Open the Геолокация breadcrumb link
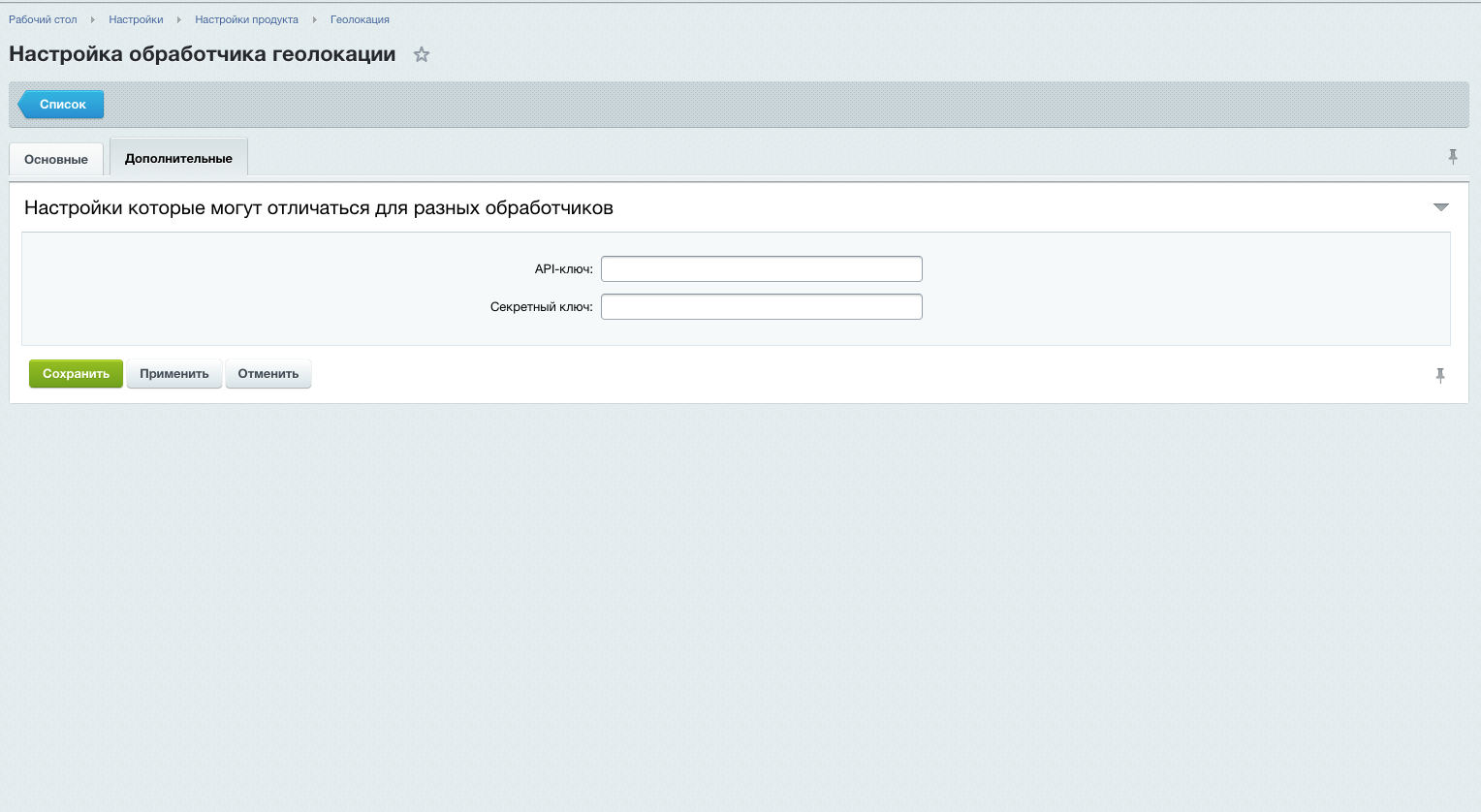The height and width of the screenshot is (812, 1481). (x=360, y=19)
